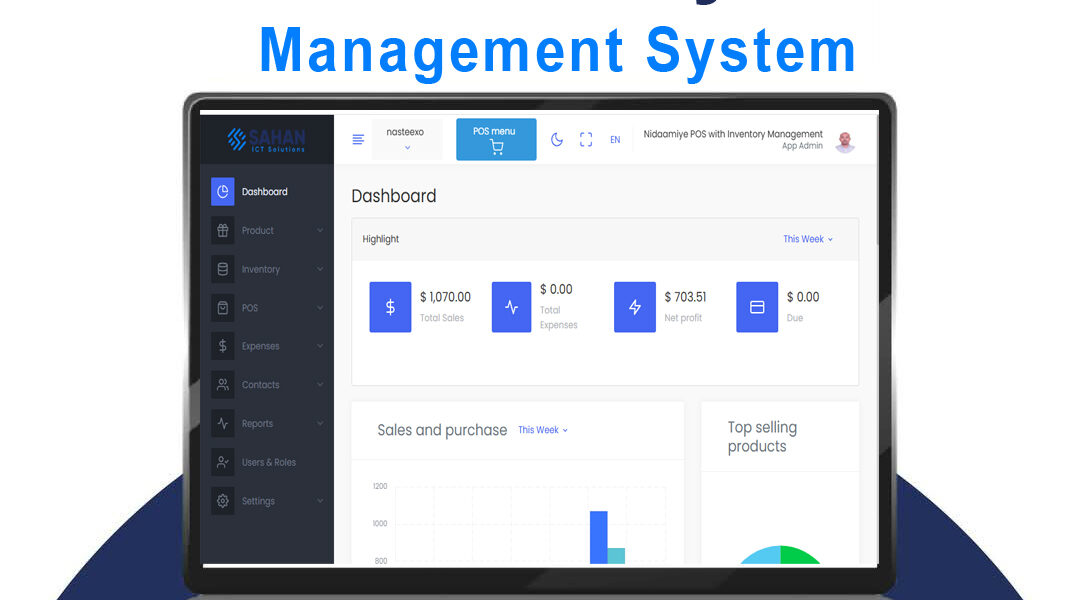
Task: Expand the Settings menu chevron
Action: click(x=320, y=501)
